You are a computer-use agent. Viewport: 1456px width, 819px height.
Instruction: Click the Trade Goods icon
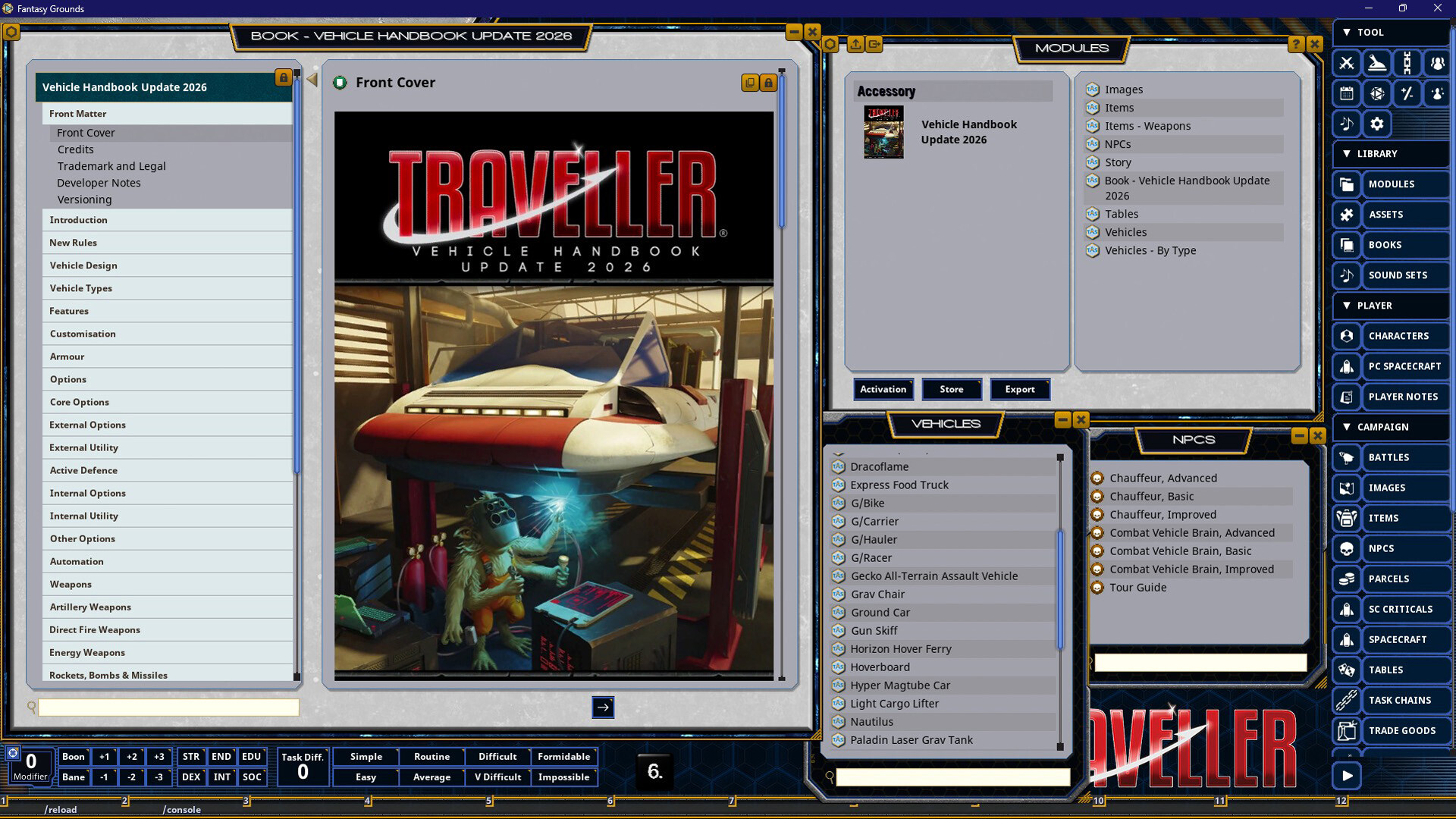[1347, 730]
